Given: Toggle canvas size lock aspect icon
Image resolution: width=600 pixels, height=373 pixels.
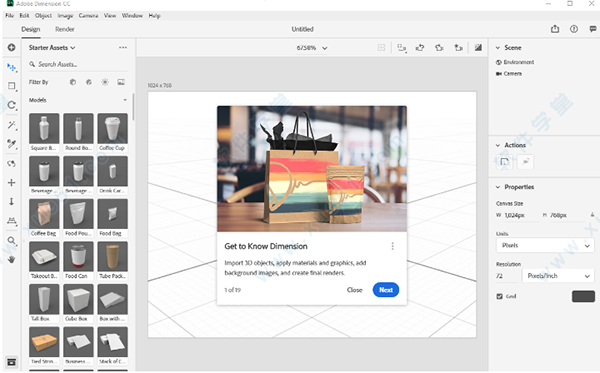Looking at the screenshot, I should (592, 215).
